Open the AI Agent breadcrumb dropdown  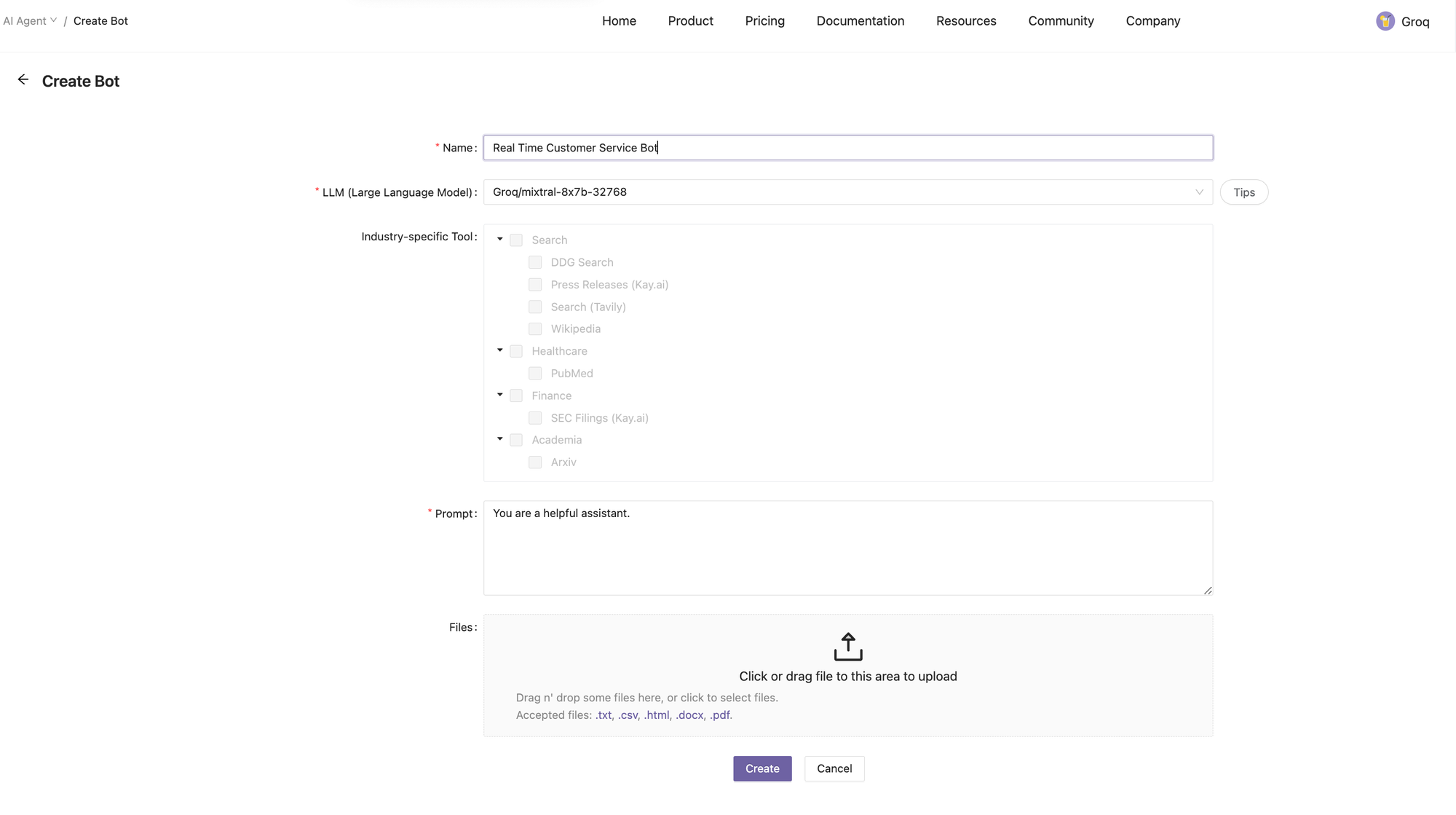[x=30, y=21]
